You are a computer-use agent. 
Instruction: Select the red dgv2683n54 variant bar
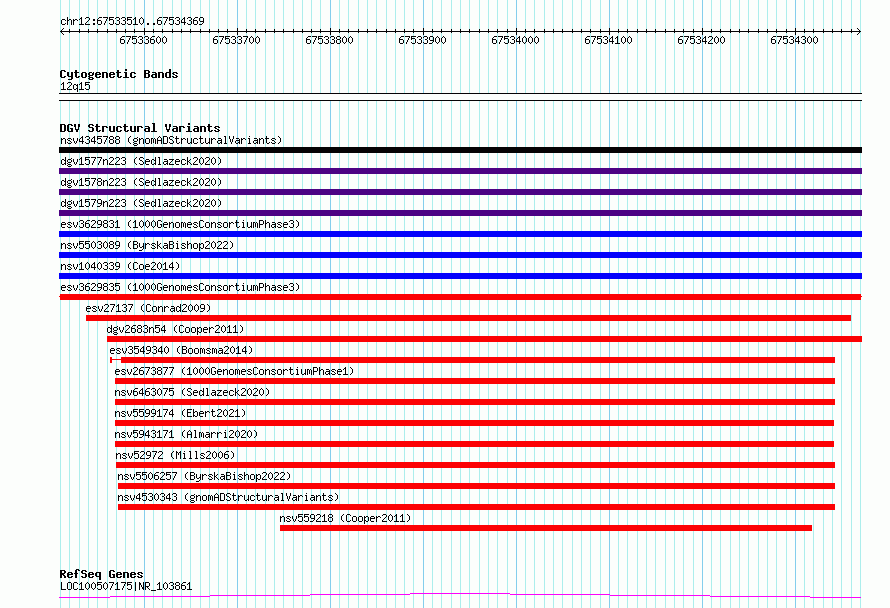(x=484, y=339)
